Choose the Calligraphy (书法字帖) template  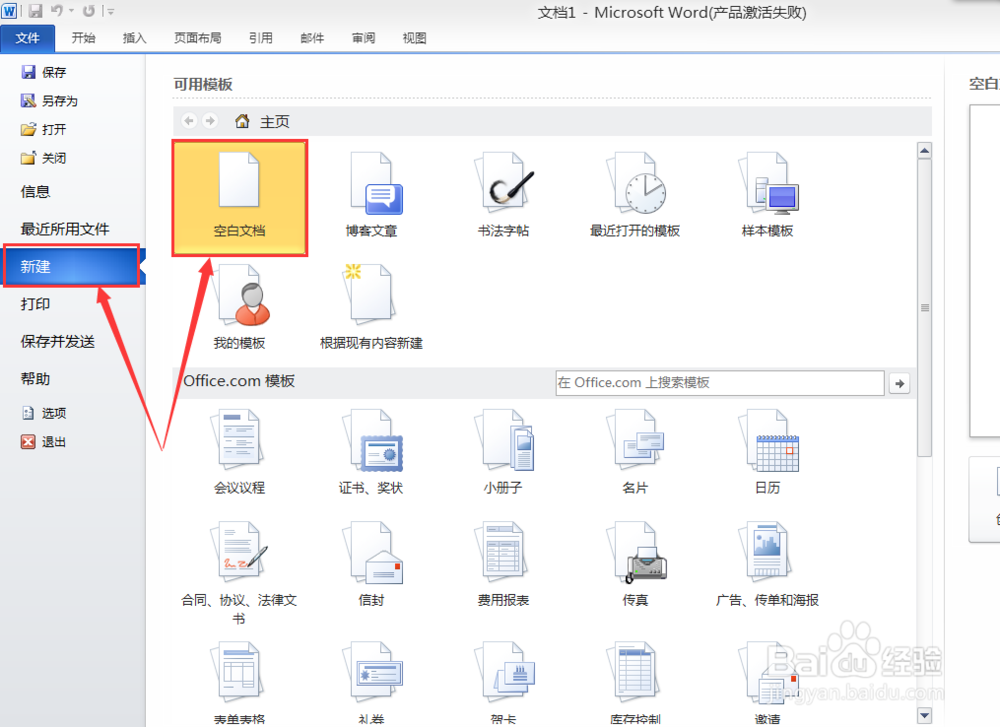pos(503,196)
